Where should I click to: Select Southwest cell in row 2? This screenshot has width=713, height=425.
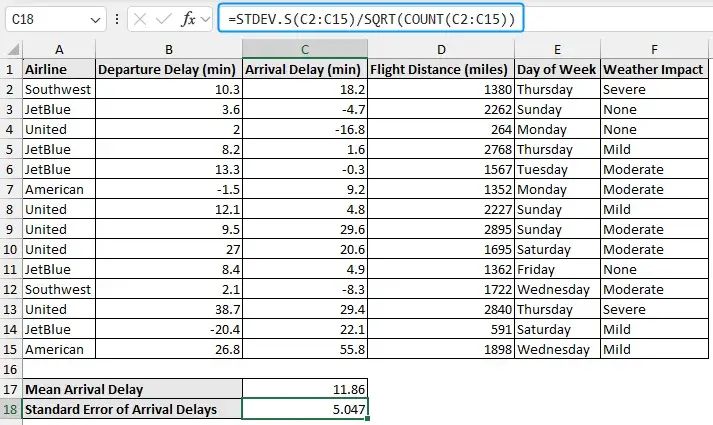pyautogui.click(x=59, y=89)
